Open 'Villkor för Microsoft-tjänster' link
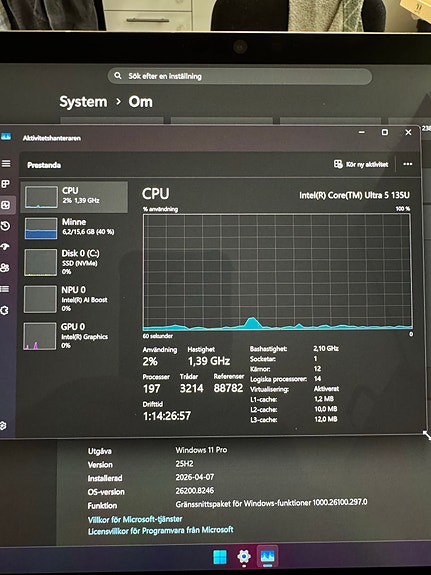 135,519
